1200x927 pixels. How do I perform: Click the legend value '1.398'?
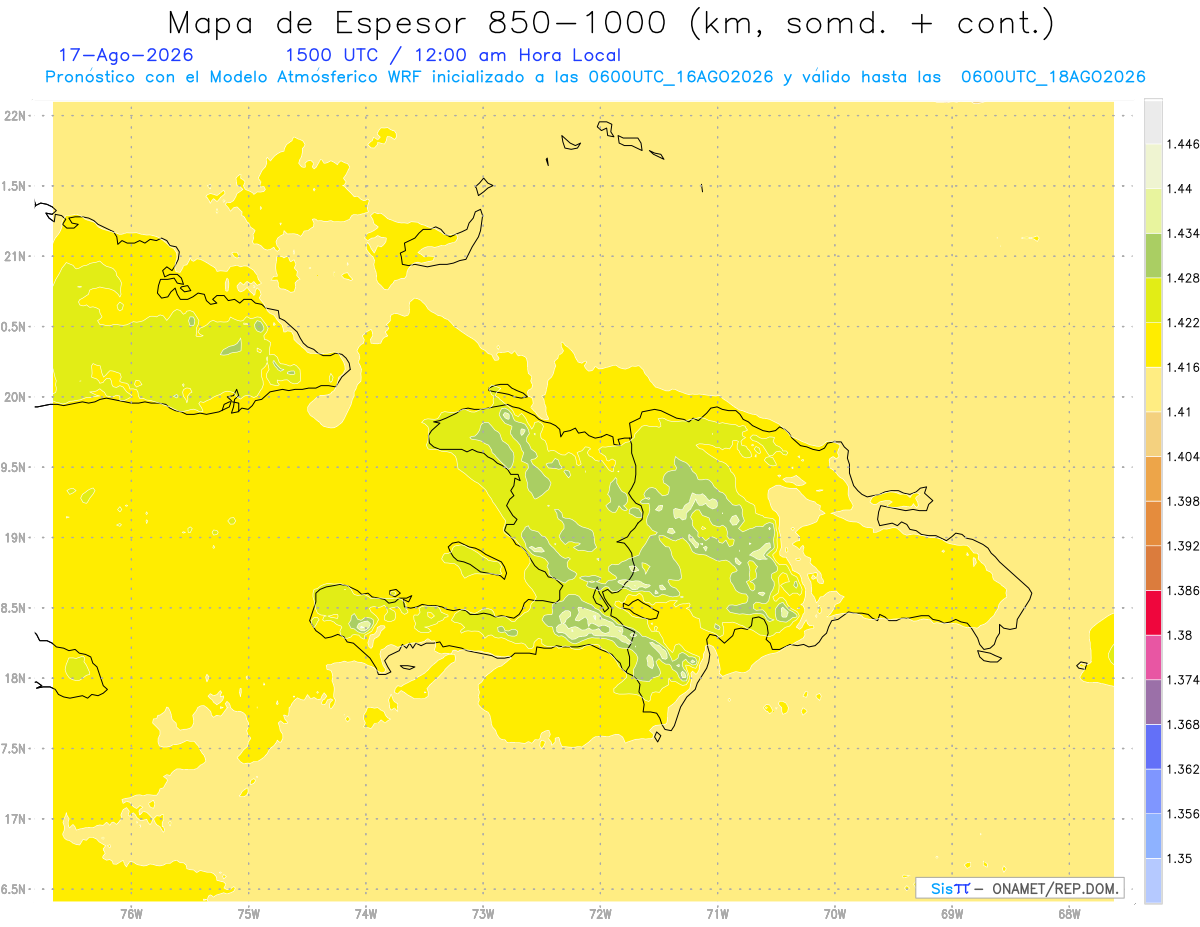point(1183,501)
